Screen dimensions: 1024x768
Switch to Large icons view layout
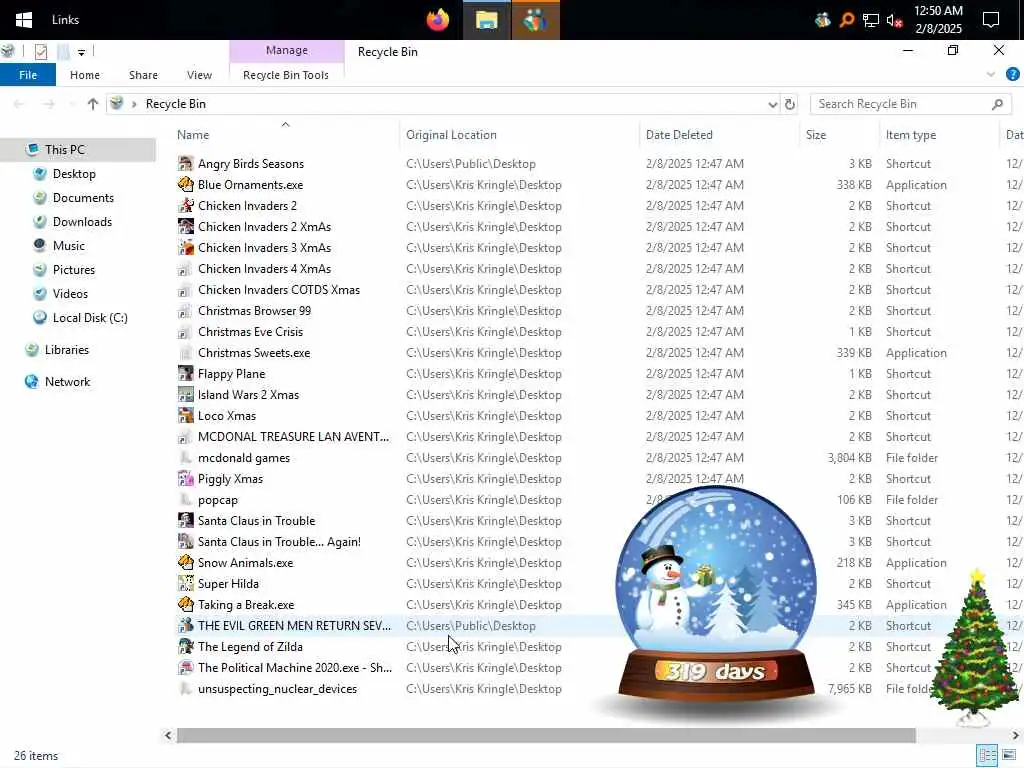[x=1010, y=756]
